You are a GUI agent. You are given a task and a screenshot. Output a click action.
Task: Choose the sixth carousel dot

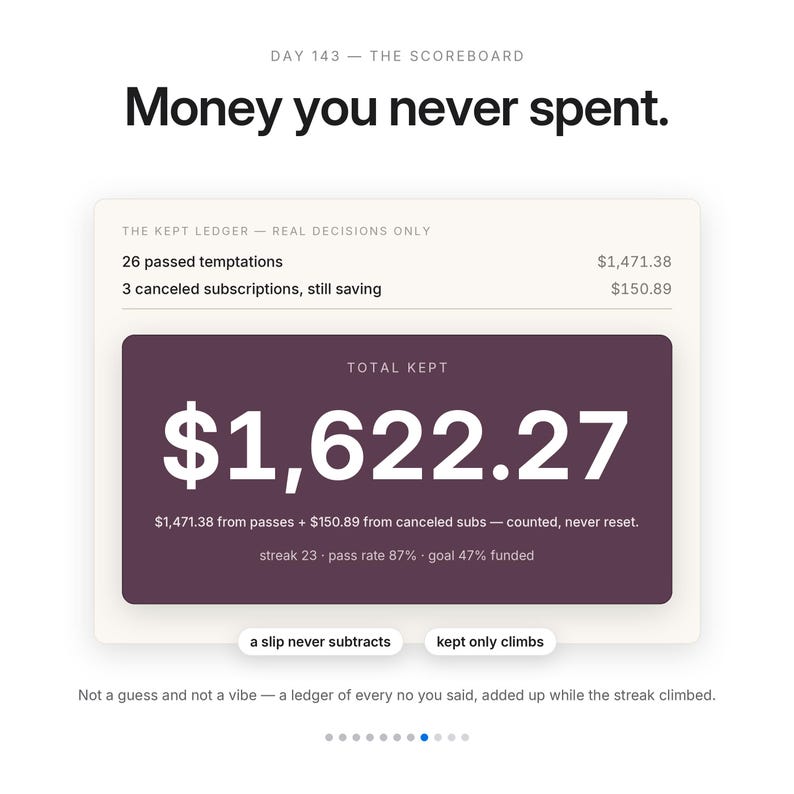pos(398,737)
